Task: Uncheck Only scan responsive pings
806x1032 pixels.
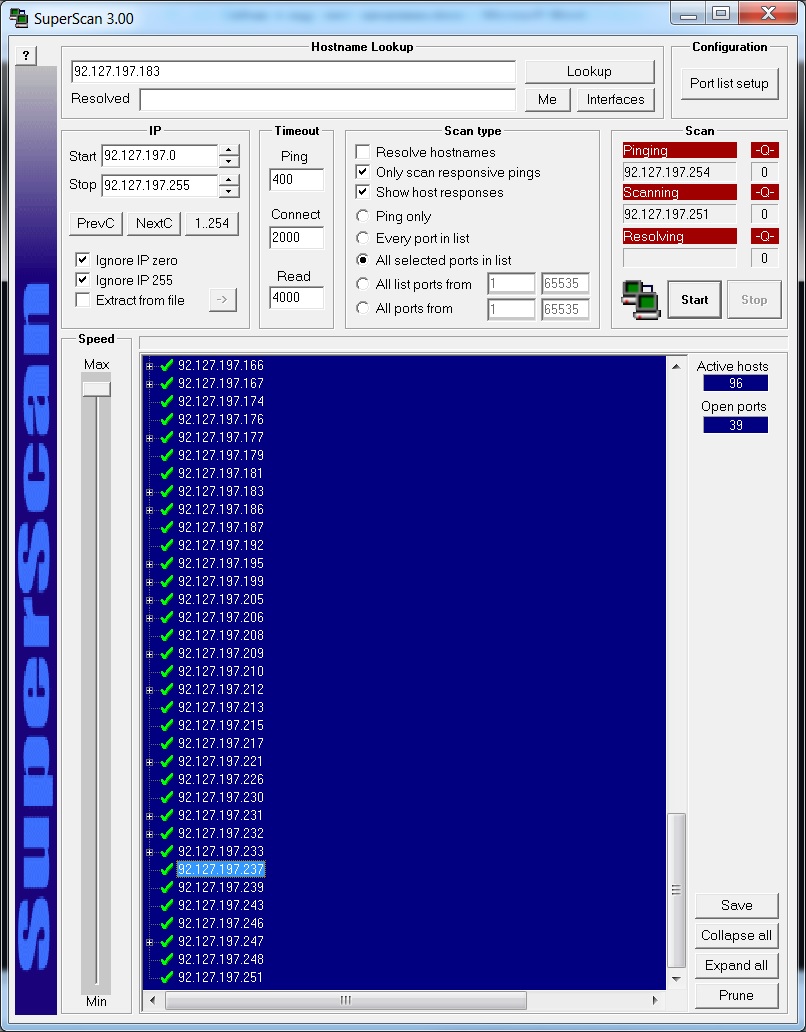Action: click(x=362, y=172)
